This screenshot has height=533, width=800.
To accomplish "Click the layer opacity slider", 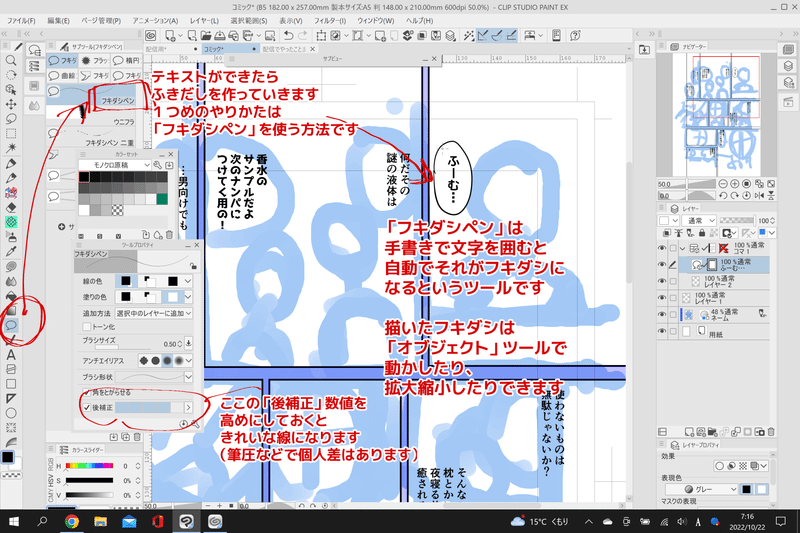I will pos(736,220).
